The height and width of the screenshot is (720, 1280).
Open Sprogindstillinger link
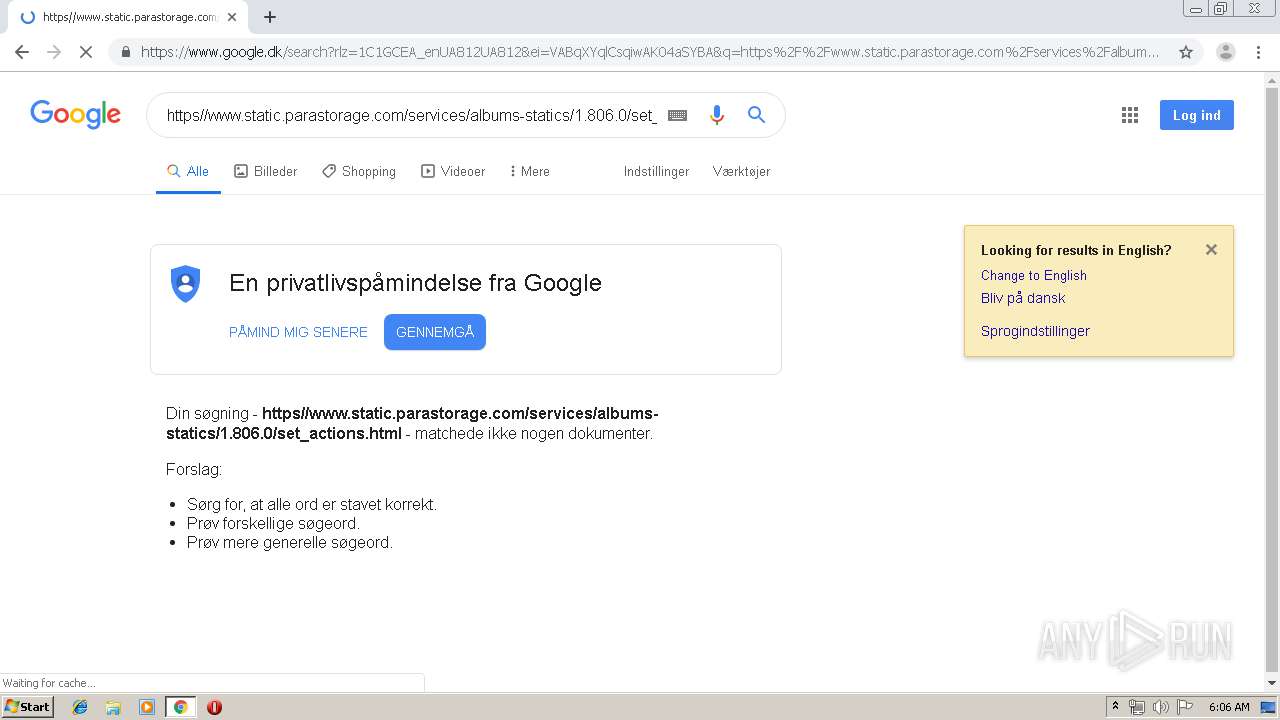1035,331
